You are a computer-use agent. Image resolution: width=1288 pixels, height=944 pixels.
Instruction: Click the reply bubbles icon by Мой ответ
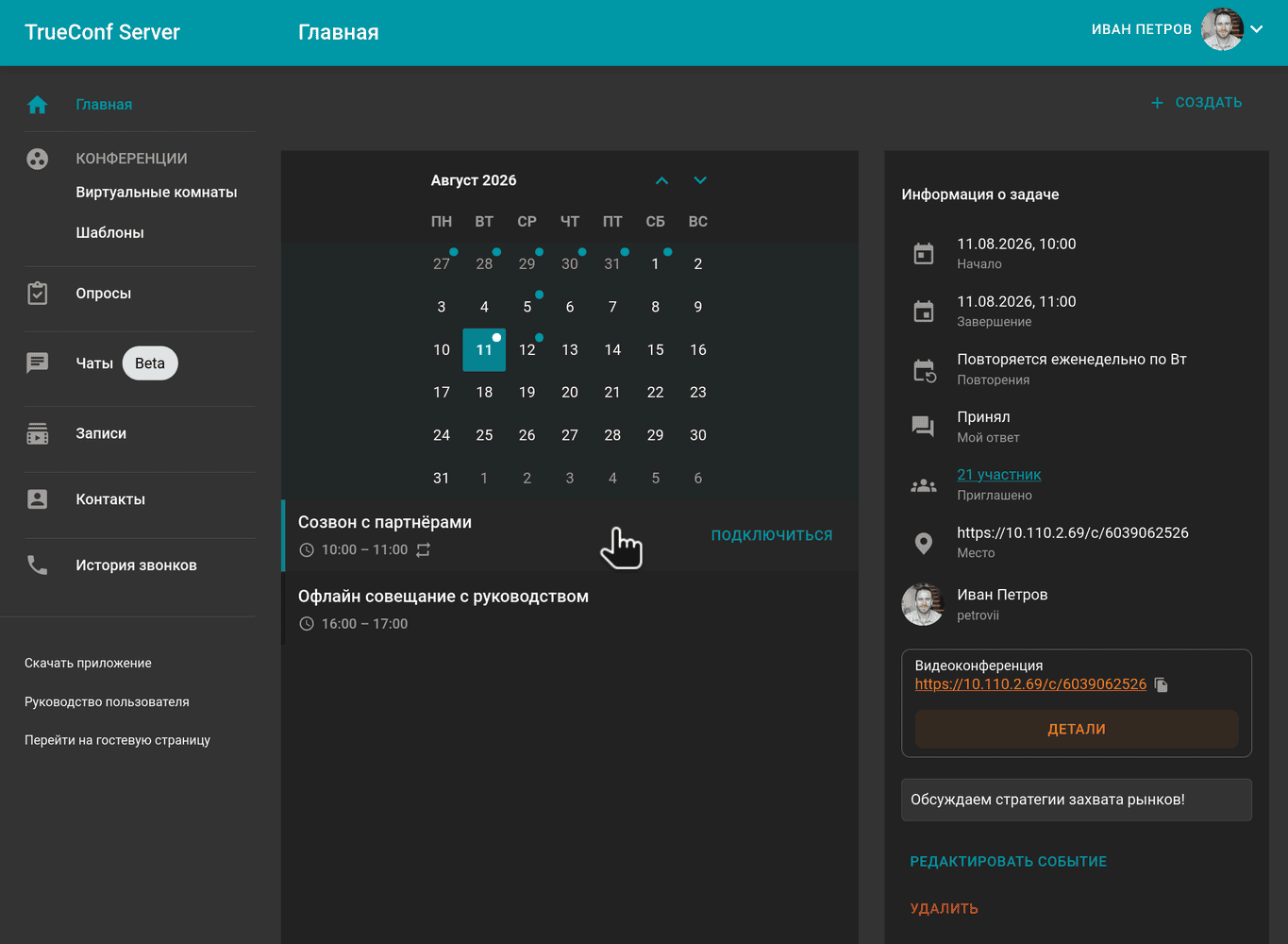click(923, 427)
